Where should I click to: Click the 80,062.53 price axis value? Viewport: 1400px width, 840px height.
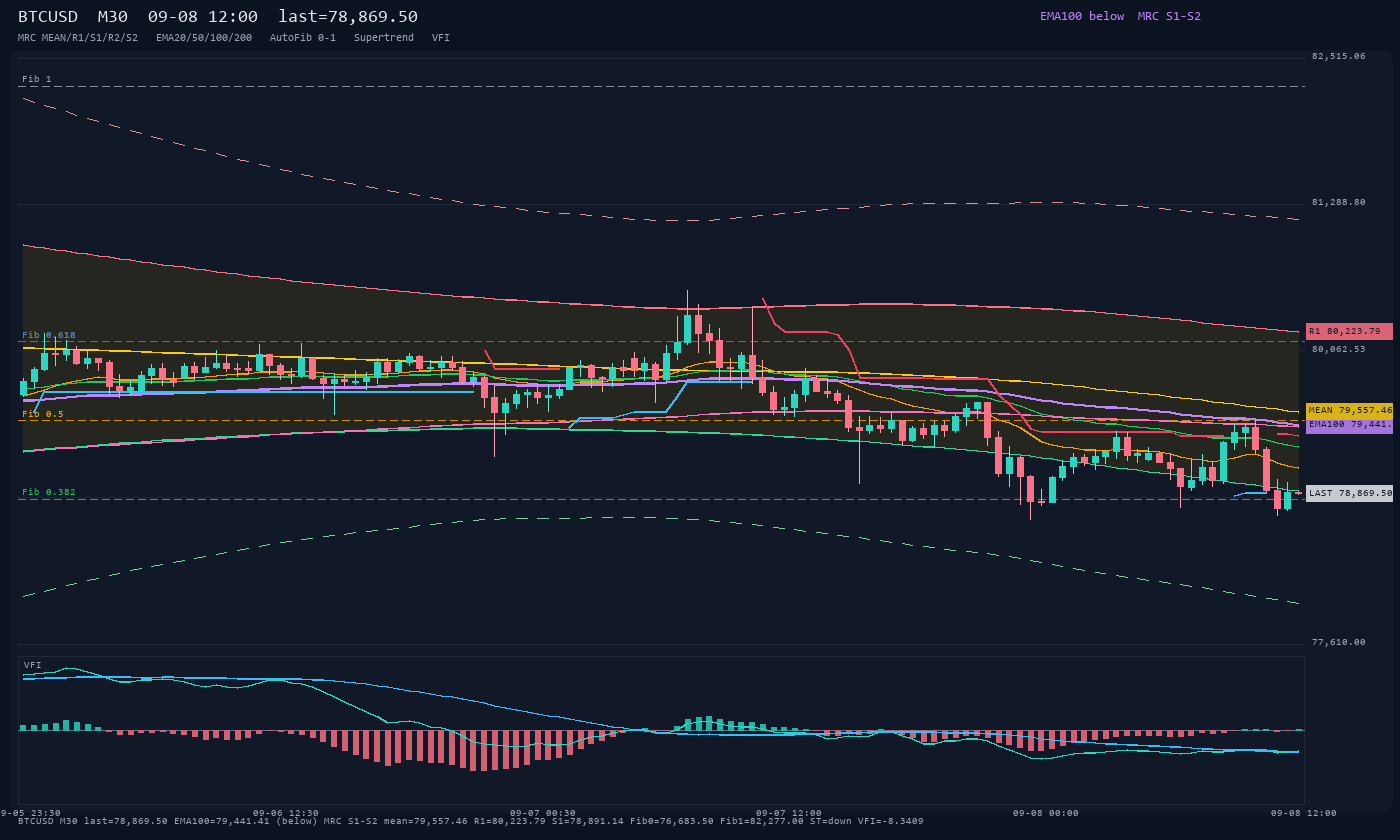[x=1338, y=349]
